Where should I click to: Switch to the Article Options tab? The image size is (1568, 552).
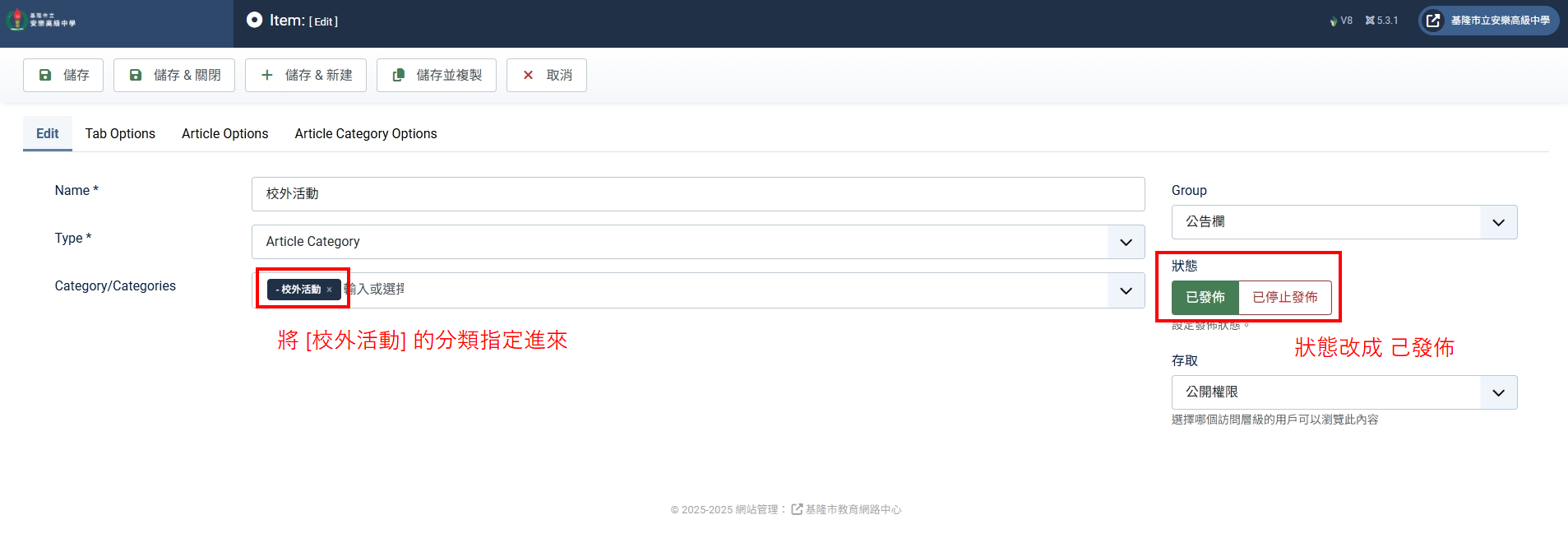pos(224,133)
